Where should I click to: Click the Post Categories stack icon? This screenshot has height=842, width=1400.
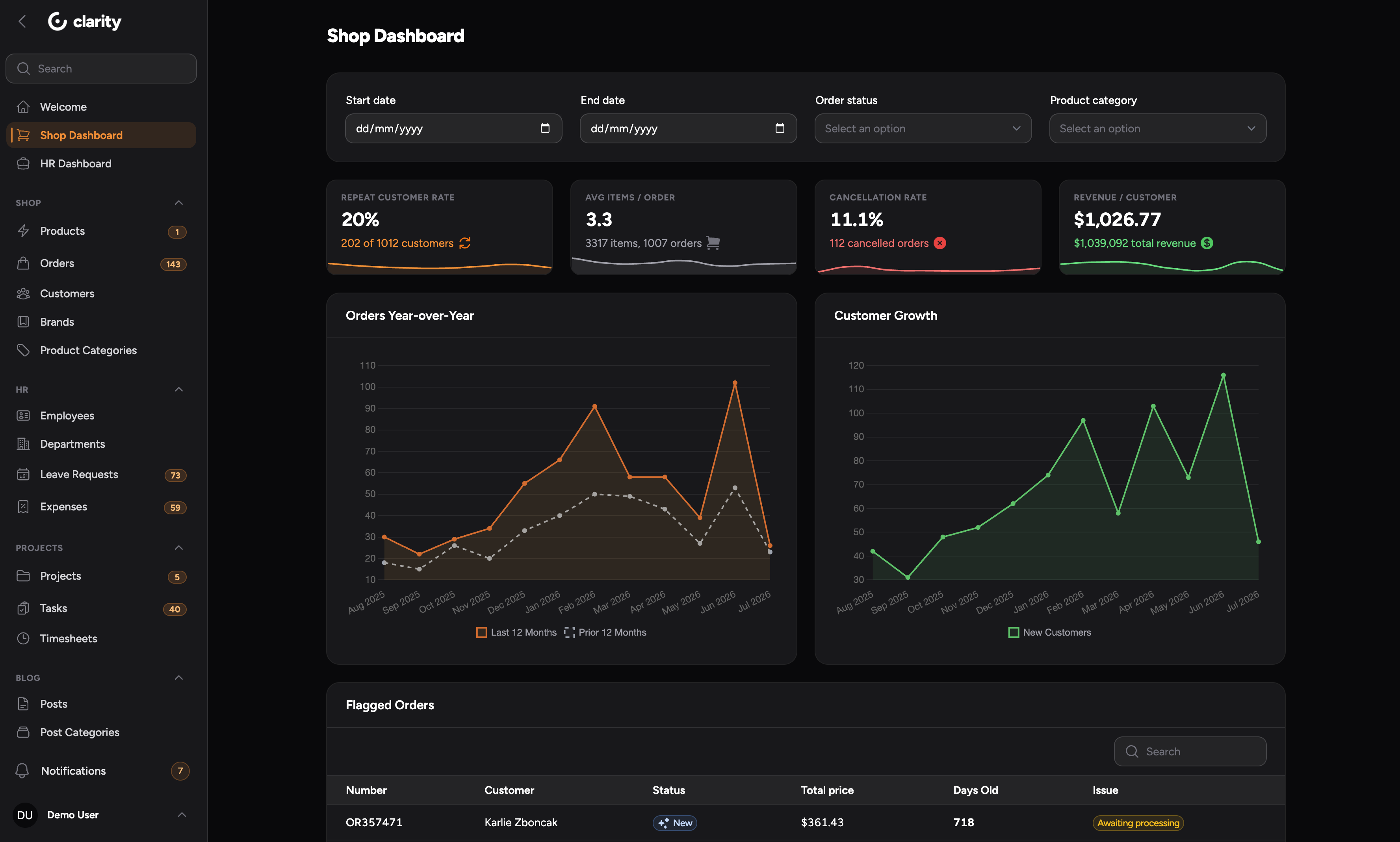pyautogui.click(x=23, y=732)
